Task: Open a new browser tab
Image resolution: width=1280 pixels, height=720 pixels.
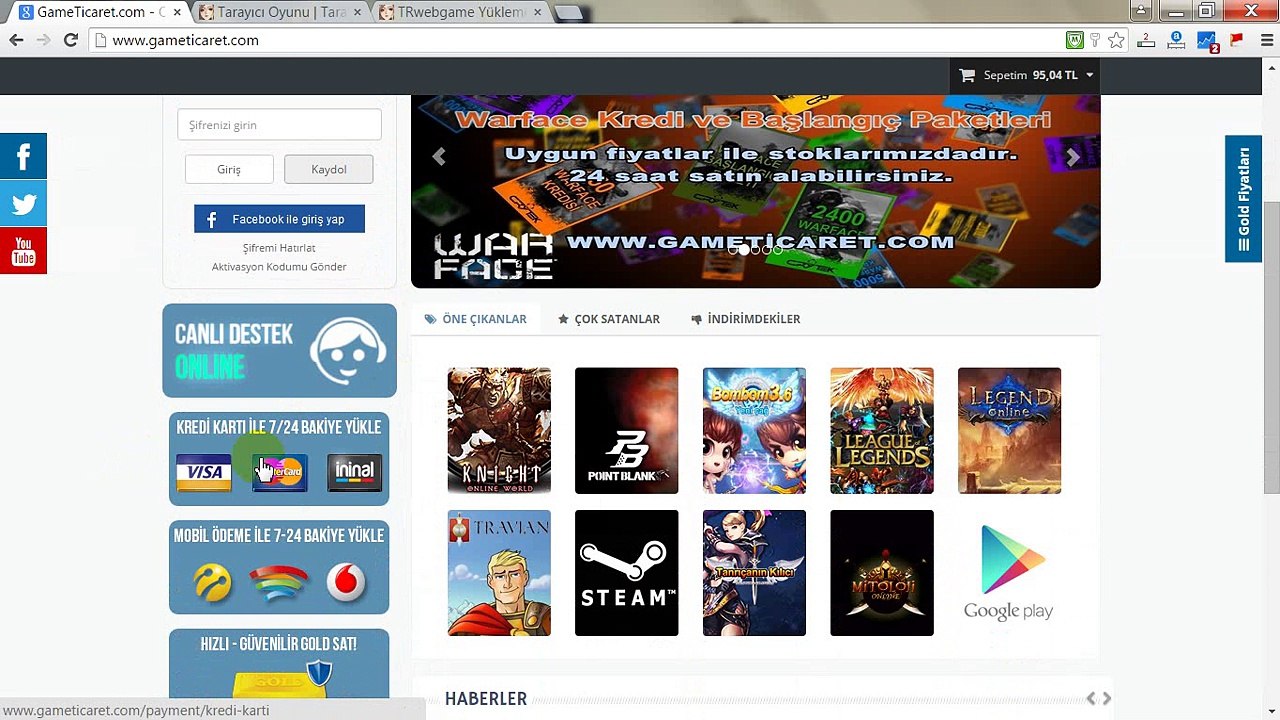Action: coord(568,13)
